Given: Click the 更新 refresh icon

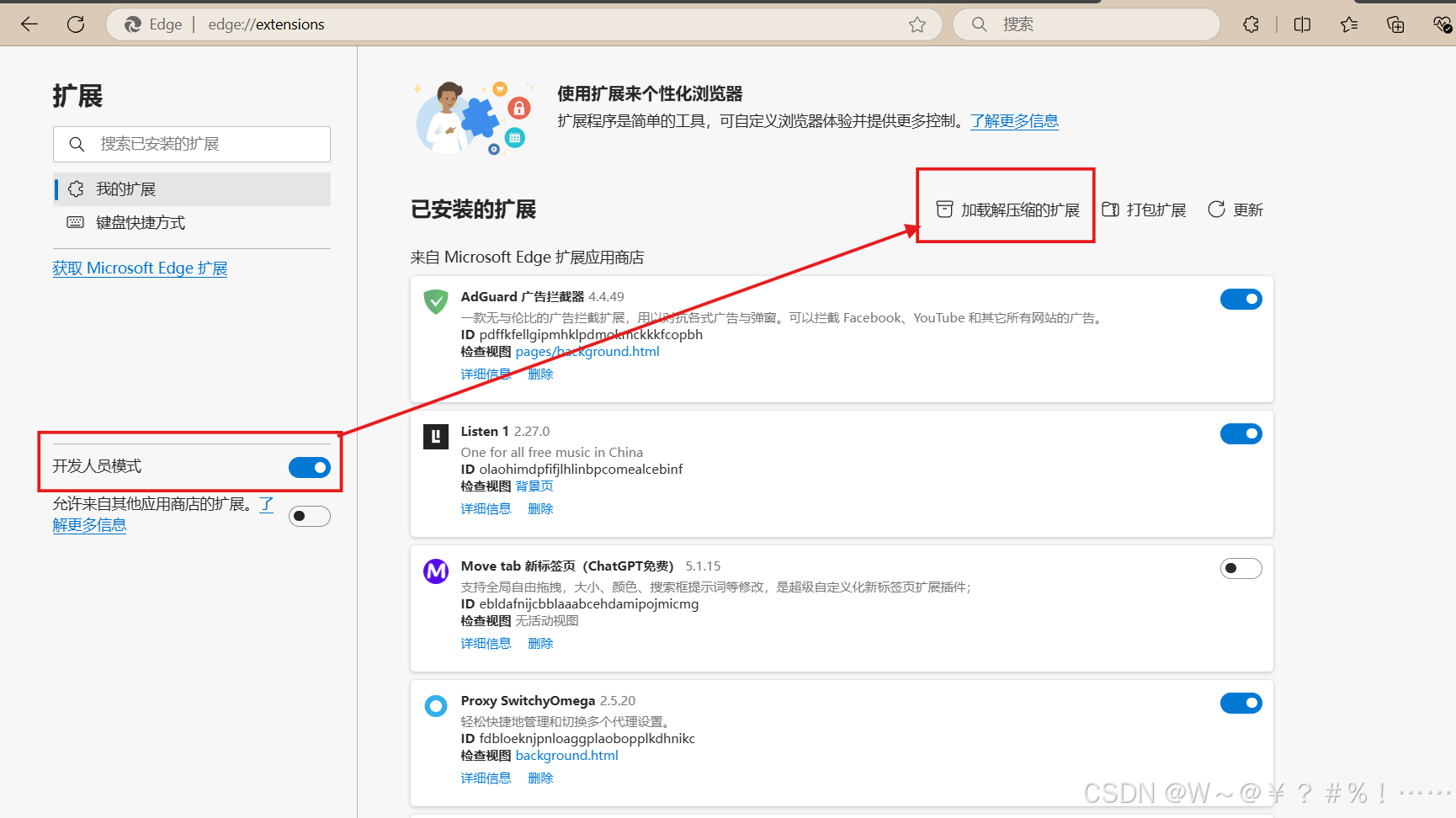Looking at the screenshot, I should [x=1216, y=209].
